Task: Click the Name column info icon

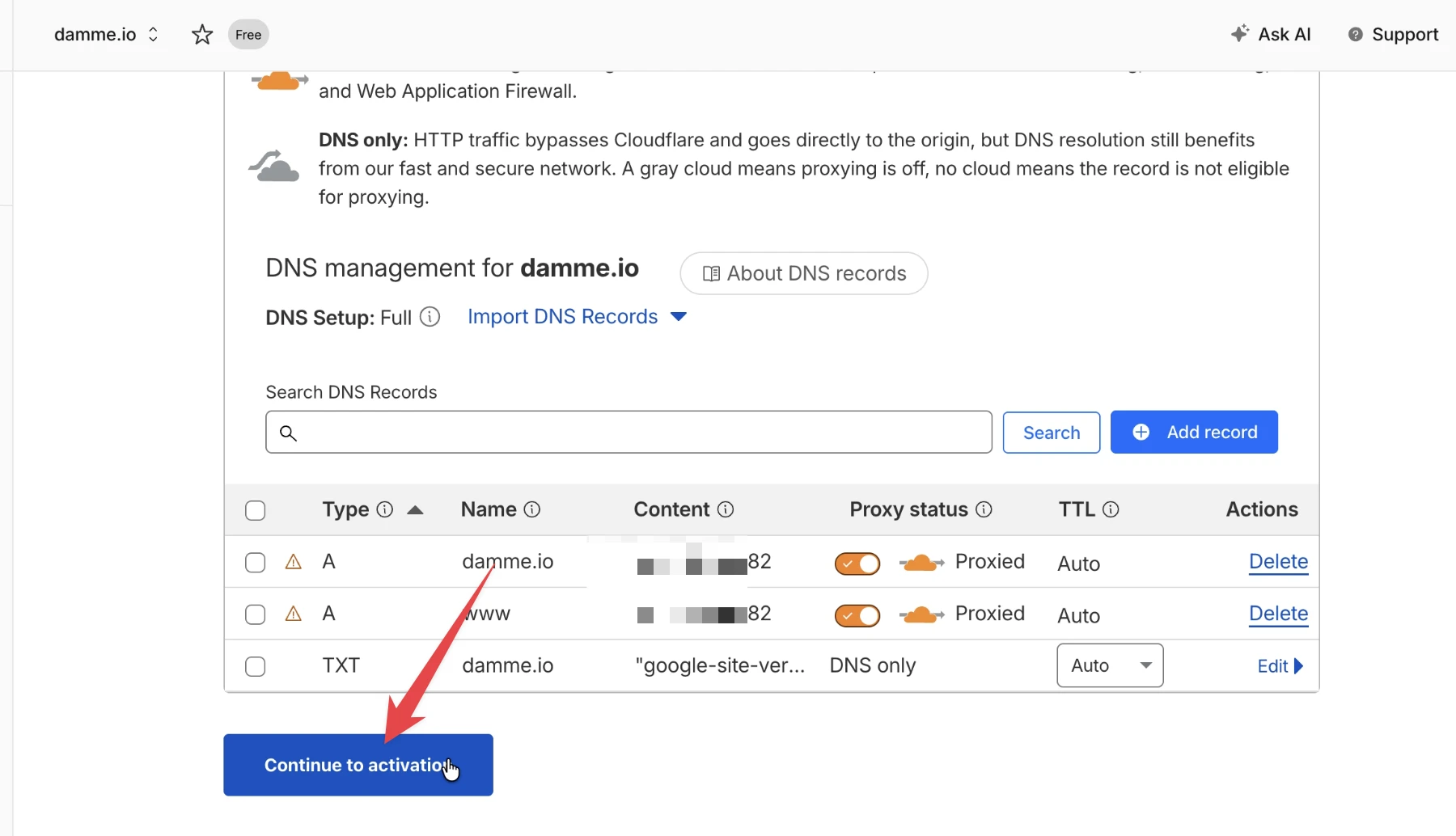Action: point(532,509)
